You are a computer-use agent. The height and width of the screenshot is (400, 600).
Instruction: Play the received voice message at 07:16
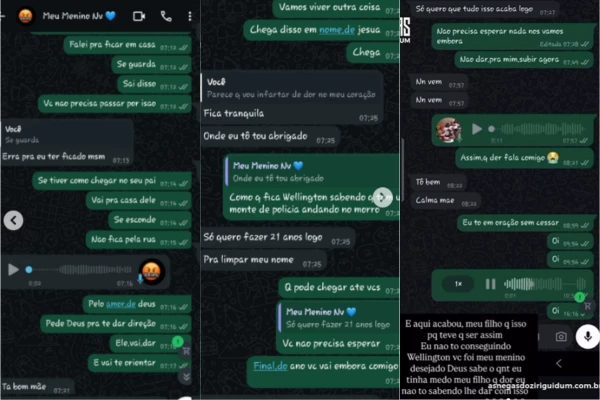13,269
